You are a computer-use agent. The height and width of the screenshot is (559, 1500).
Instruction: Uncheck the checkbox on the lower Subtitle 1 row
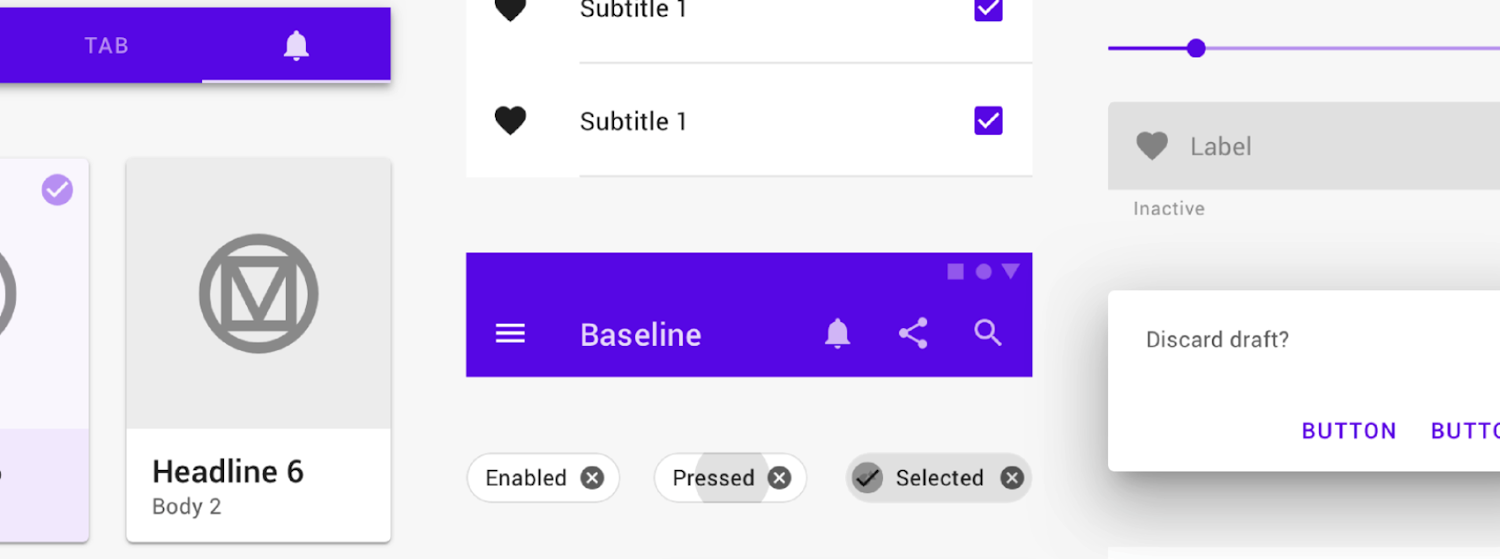988,121
